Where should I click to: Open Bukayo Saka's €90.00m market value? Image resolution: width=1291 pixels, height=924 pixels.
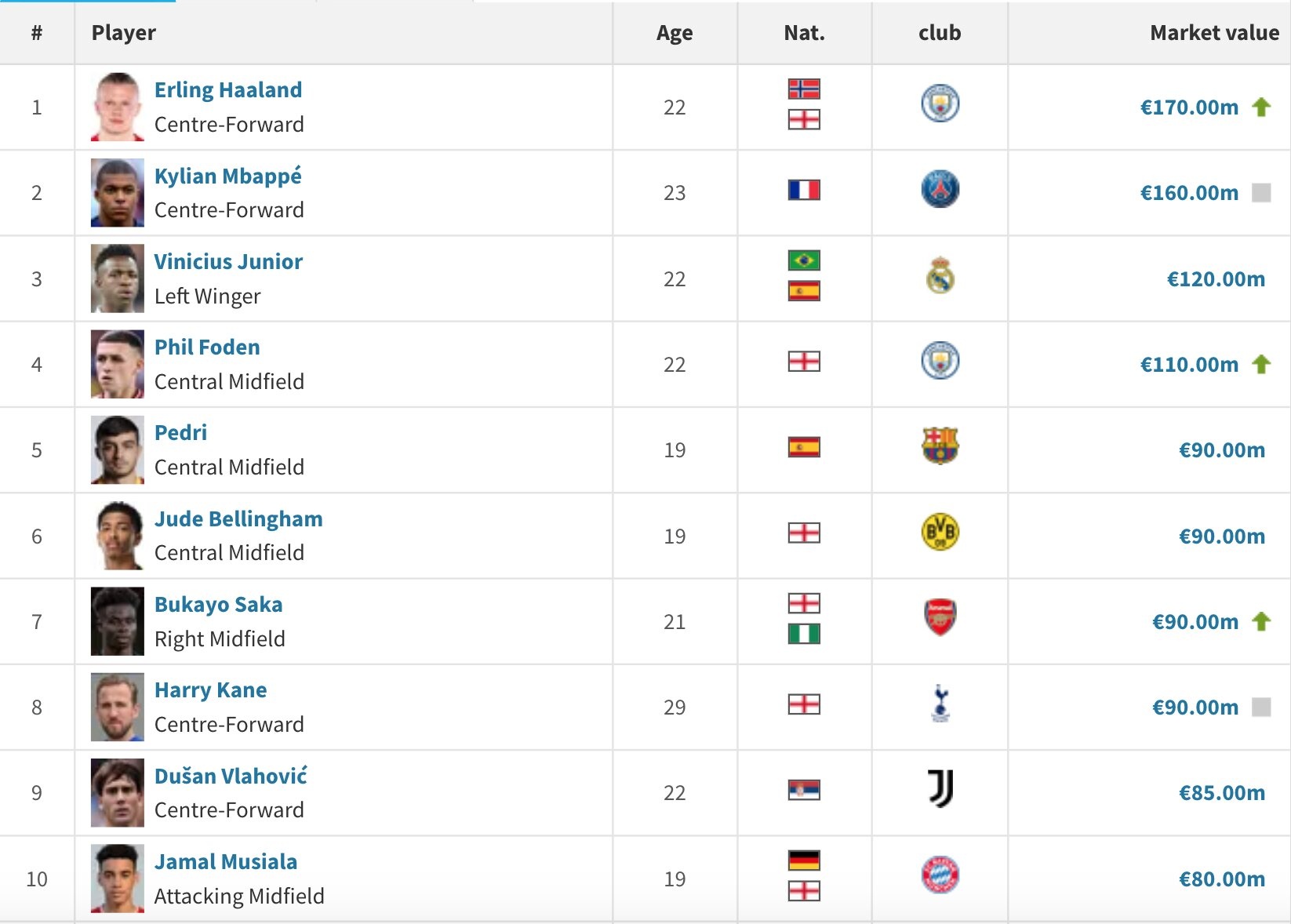pos(1195,622)
